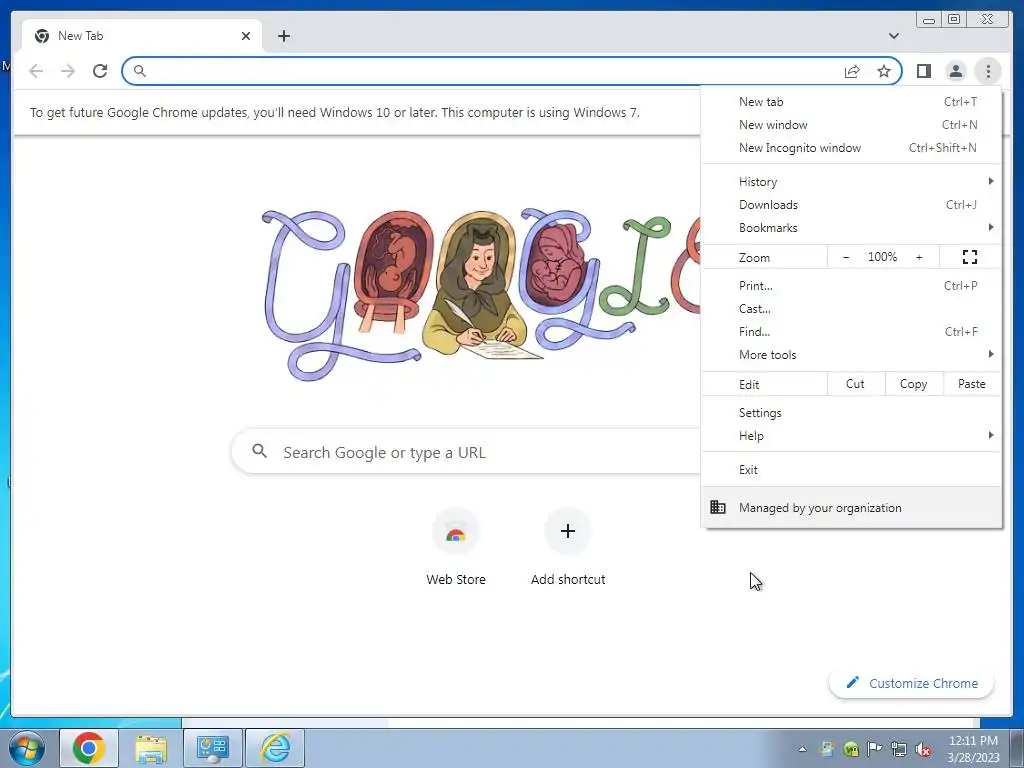
Task: Open a New Incognito window
Action: click(852, 148)
